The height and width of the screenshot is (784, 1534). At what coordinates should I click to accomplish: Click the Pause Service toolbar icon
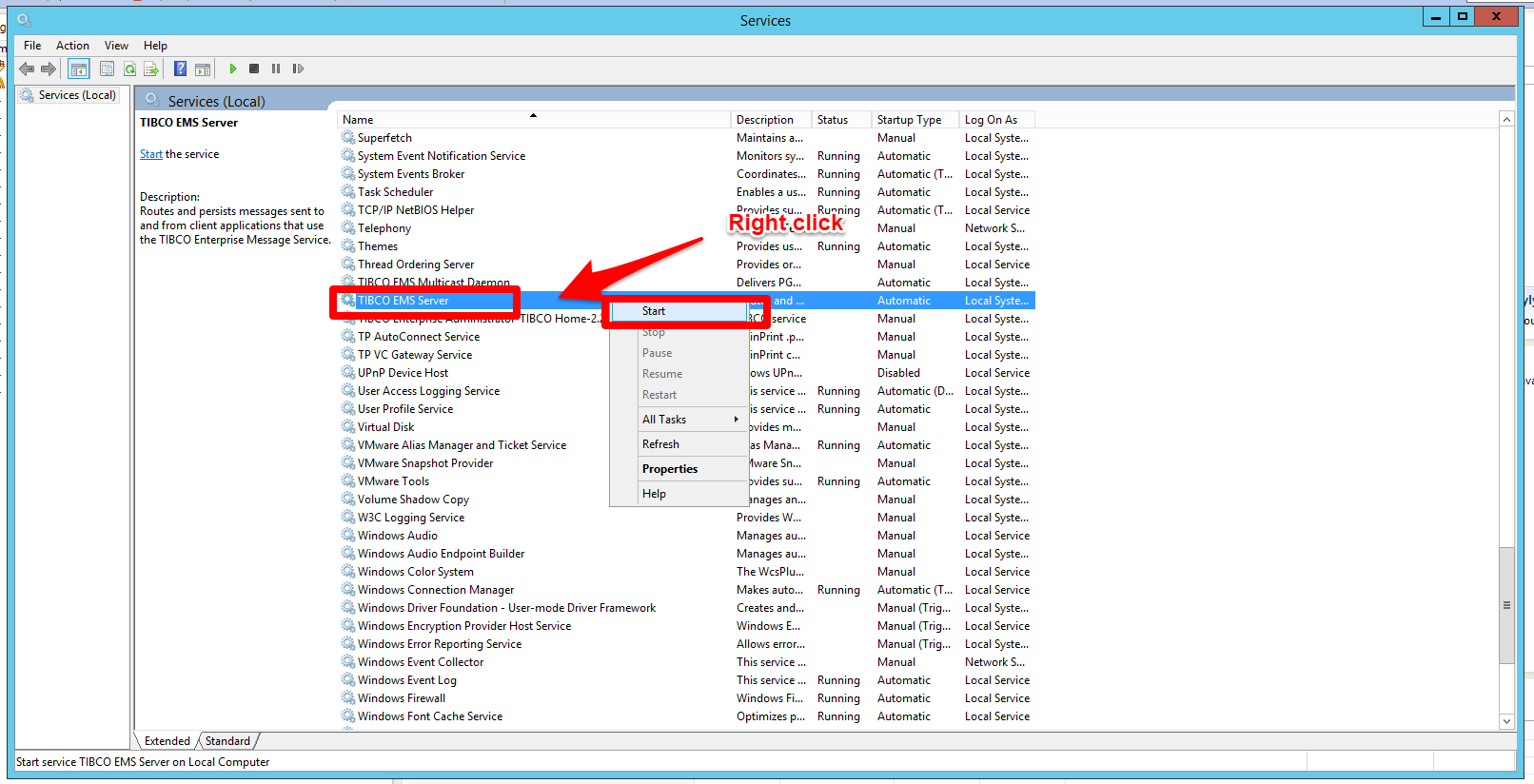(276, 69)
